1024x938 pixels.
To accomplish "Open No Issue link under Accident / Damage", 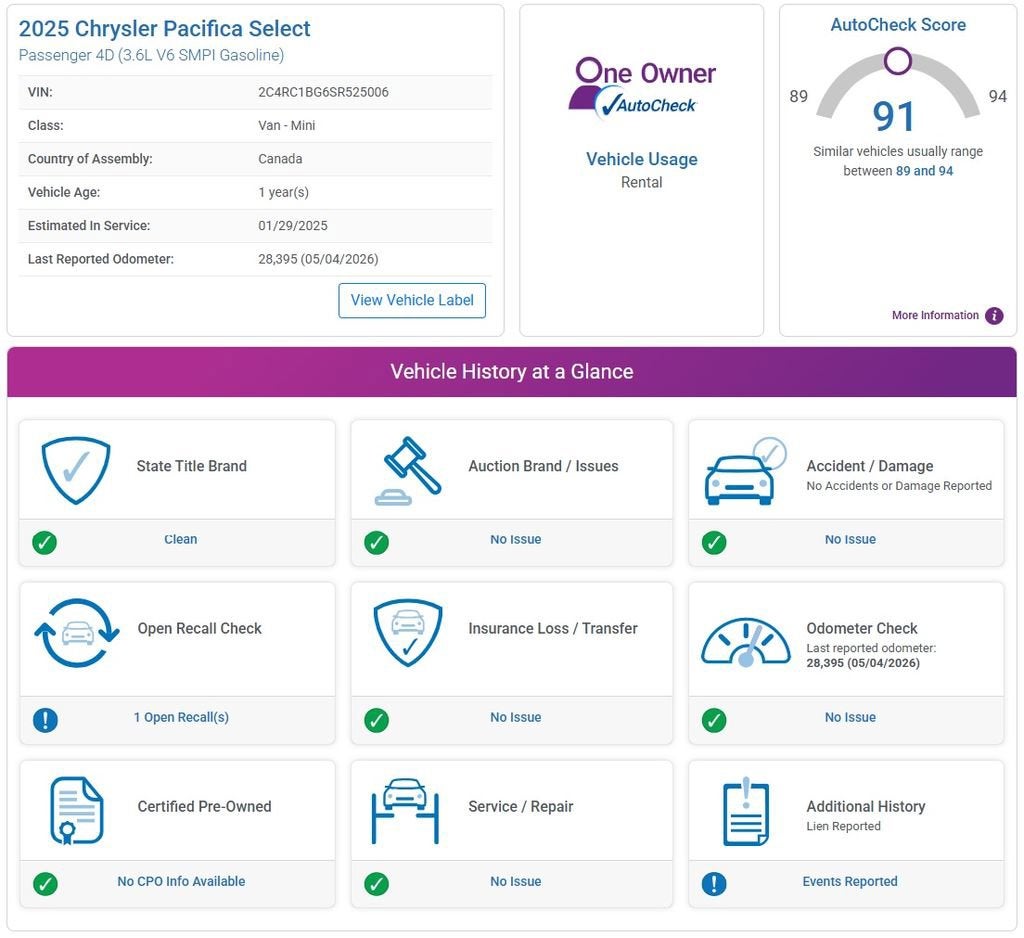I will point(850,540).
